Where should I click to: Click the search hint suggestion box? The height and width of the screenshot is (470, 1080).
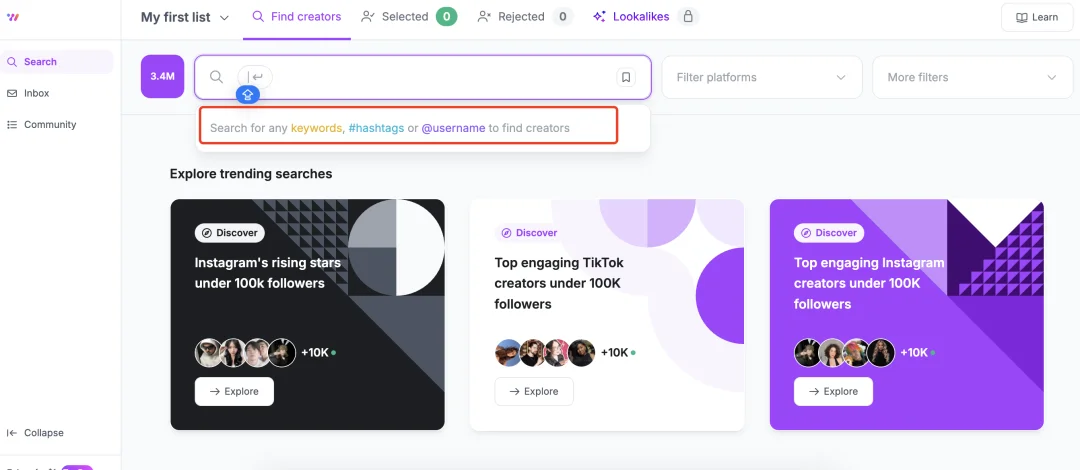tap(408, 128)
